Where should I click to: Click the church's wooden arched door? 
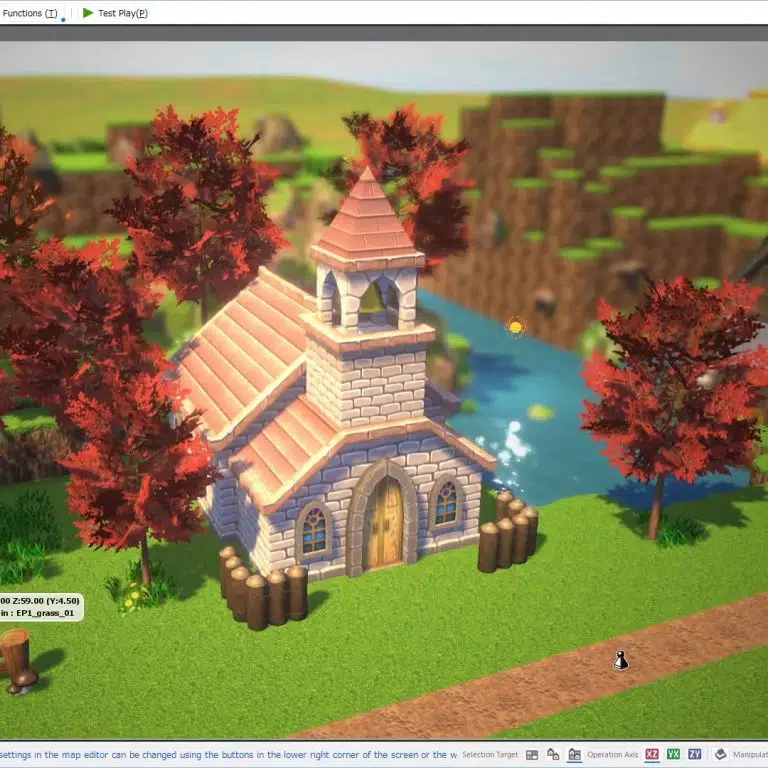click(383, 522)
